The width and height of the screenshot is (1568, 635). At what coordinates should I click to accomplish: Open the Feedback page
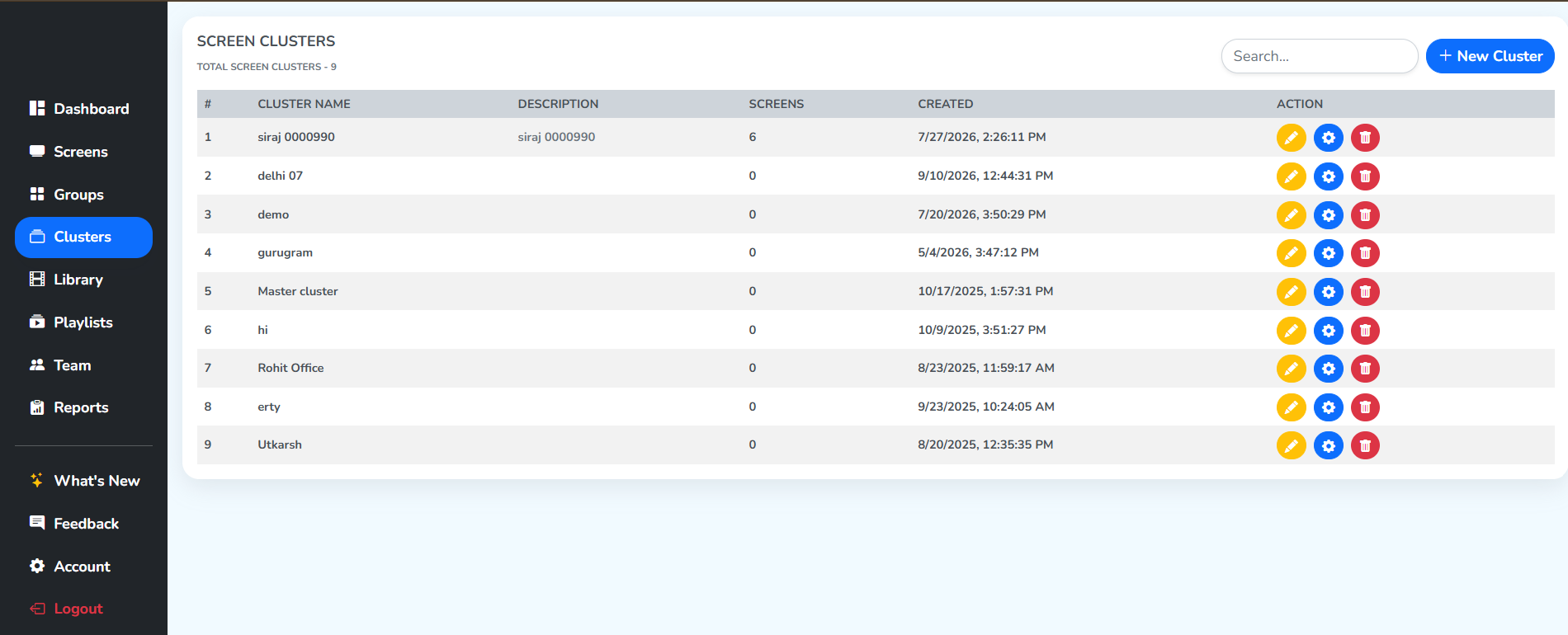tap(83, 524)
